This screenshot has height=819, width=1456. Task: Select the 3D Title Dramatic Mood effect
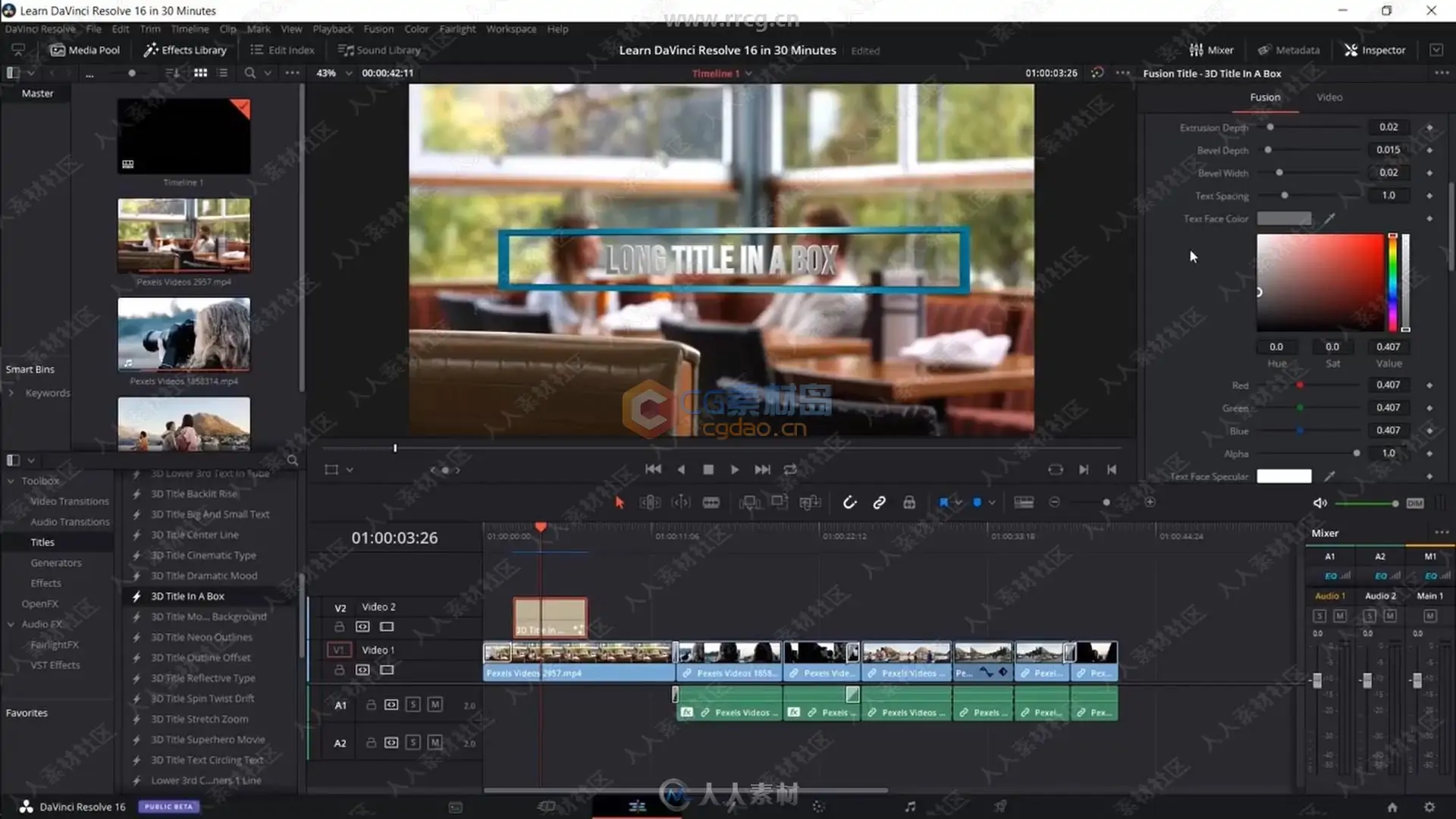[x=203, y=576]
